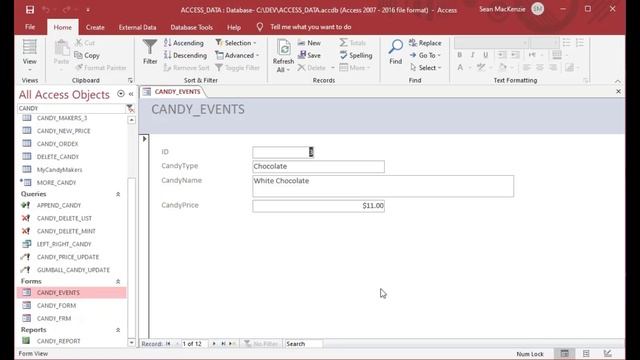Go to next record arrow
640x360 pixels.
[x=214, y=344]
